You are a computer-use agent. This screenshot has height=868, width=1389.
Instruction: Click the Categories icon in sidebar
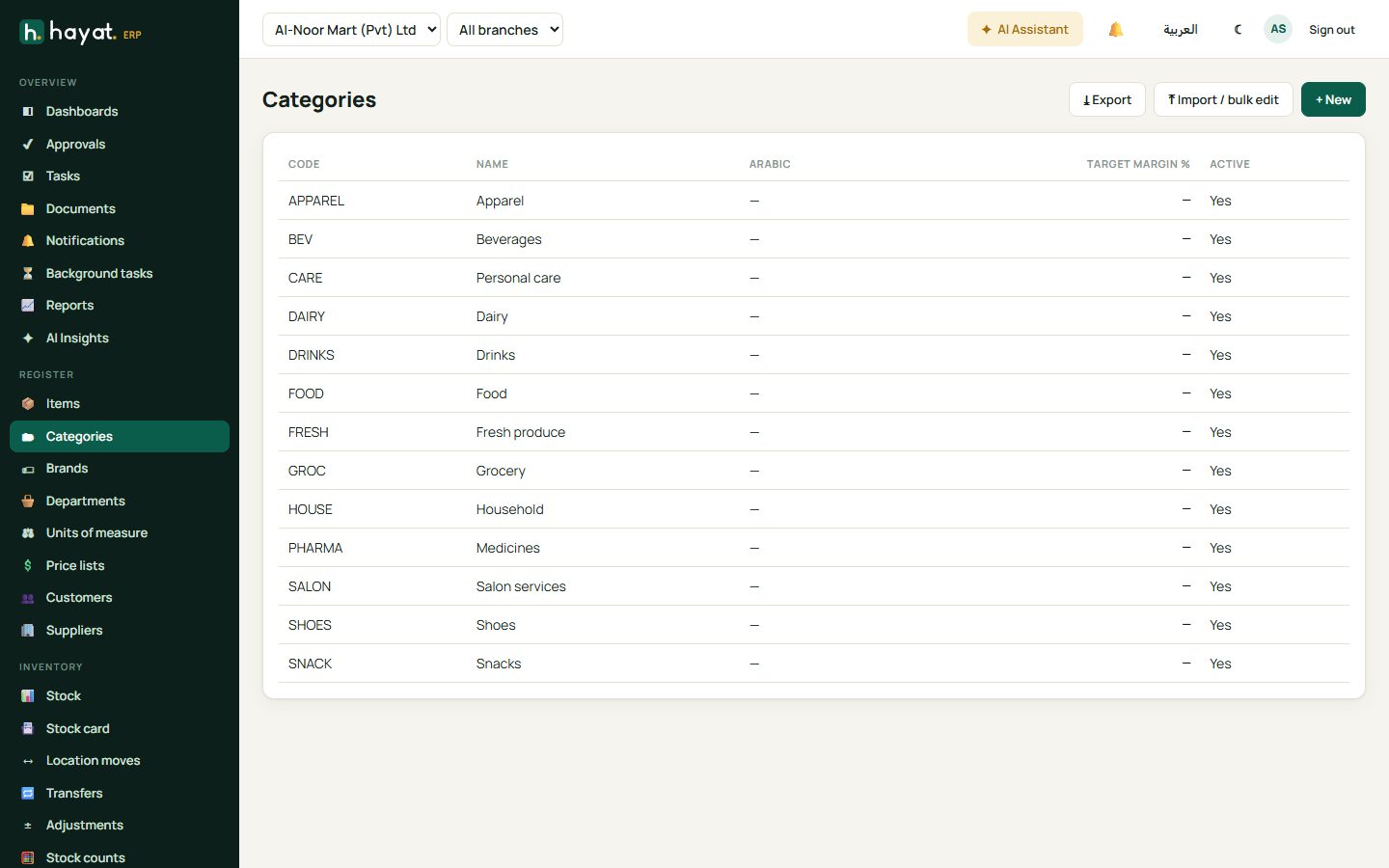pos(28,437)
